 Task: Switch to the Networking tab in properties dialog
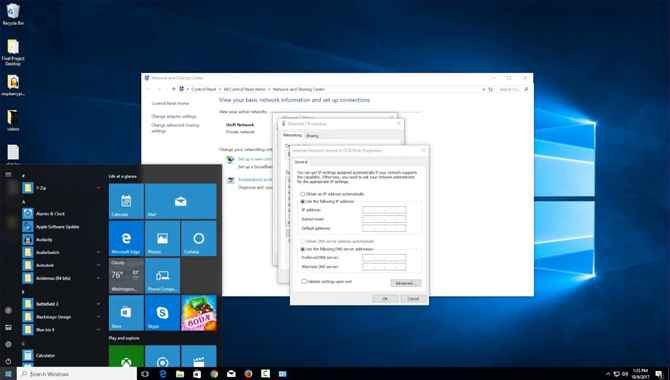pyautogui.click(x=293, y=135)
